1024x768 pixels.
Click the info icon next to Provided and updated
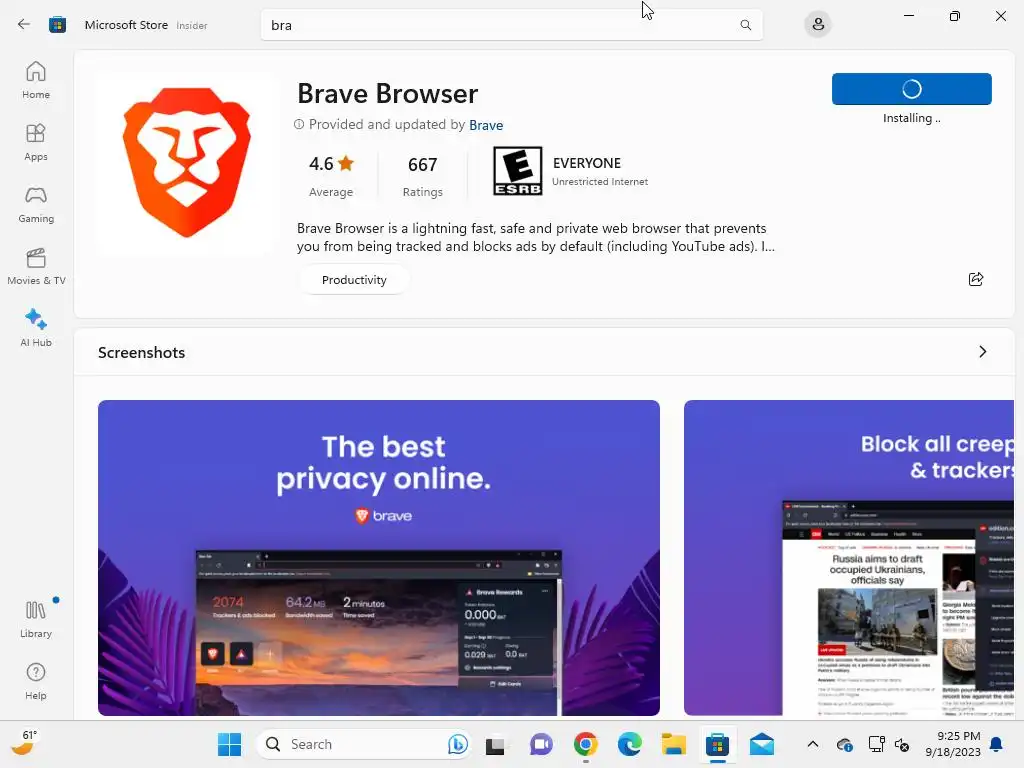(x=299, y=124)
